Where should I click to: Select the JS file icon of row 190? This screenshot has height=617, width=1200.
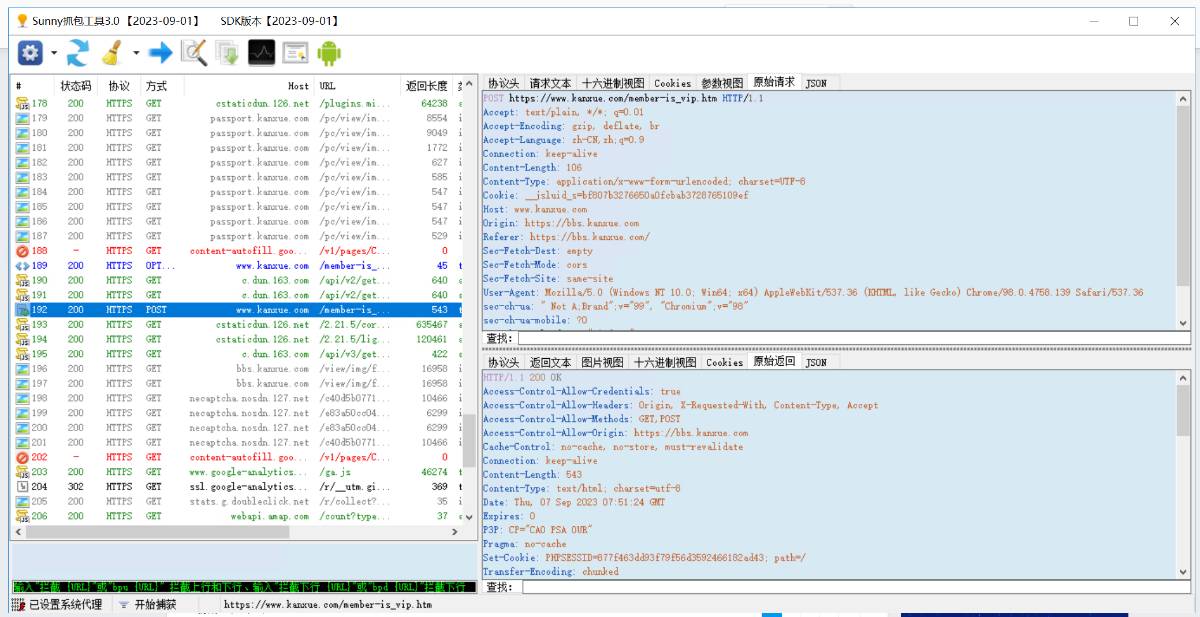[x=22, y=281]
